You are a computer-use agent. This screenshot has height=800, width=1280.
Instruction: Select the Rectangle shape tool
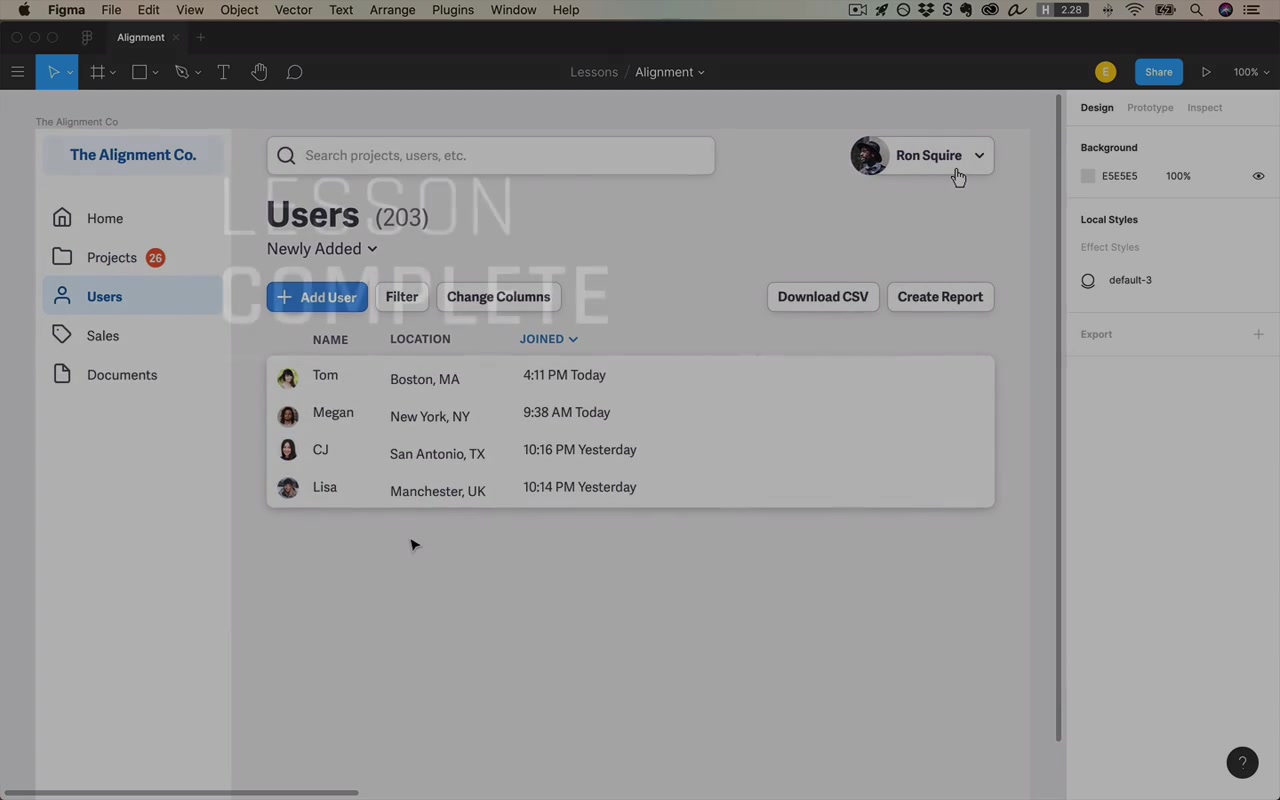pos(139,72)
